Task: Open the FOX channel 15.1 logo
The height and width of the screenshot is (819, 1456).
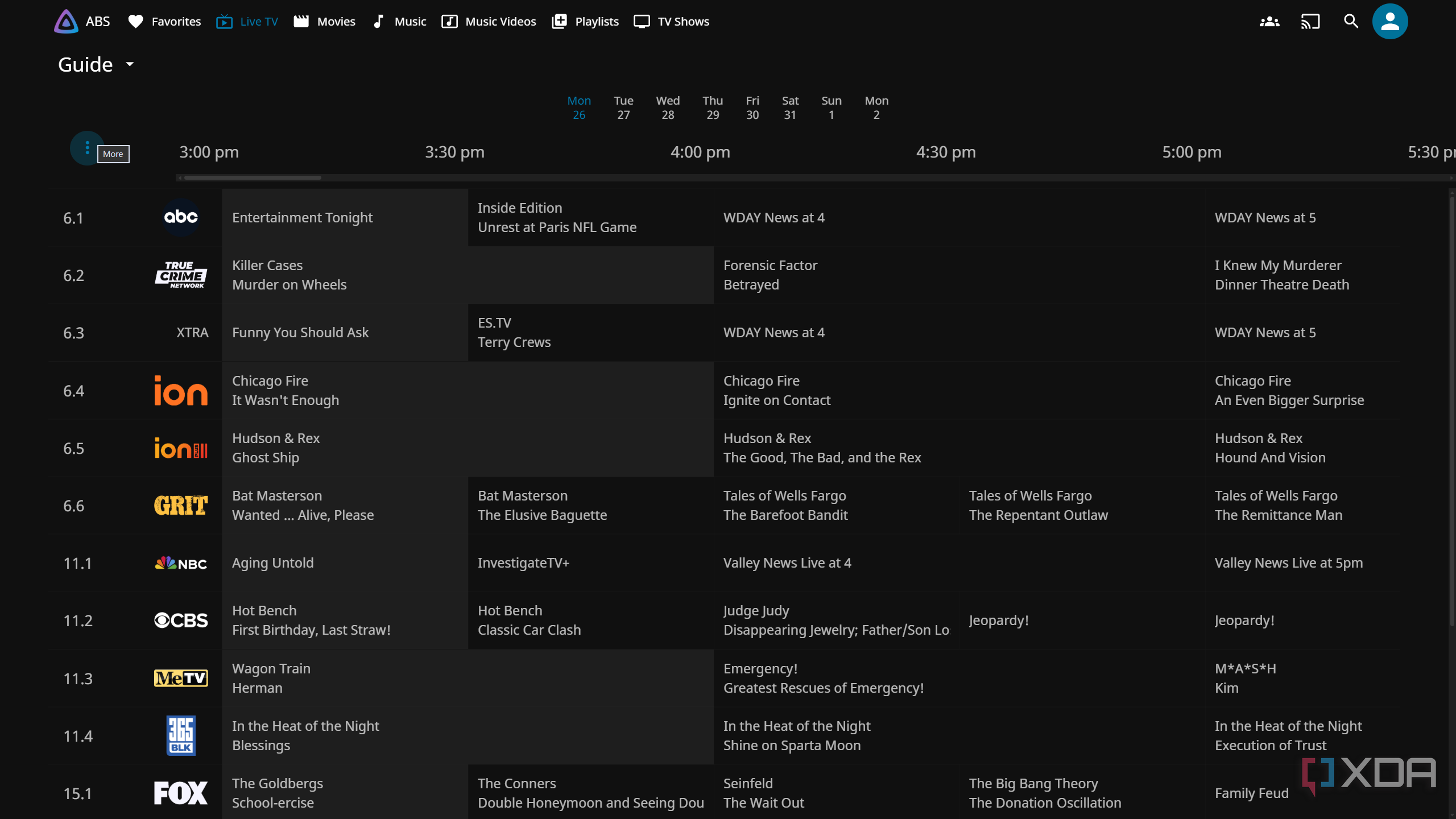Action: (x=181, y=793)
